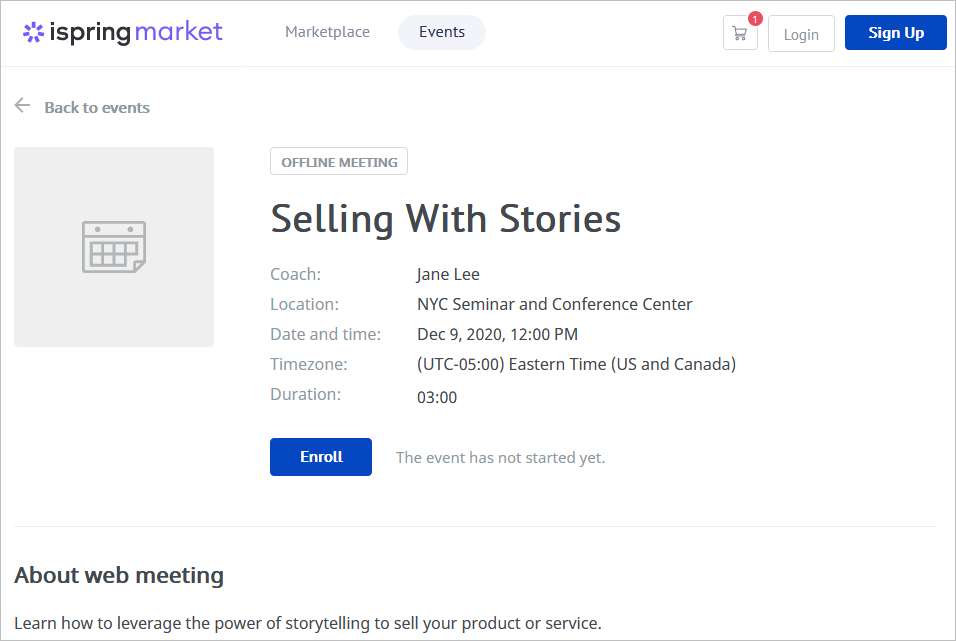Click the OFFLINE MEETING tag
The height and width of the screenshot is (641, 956).
[x=339, y=162]
